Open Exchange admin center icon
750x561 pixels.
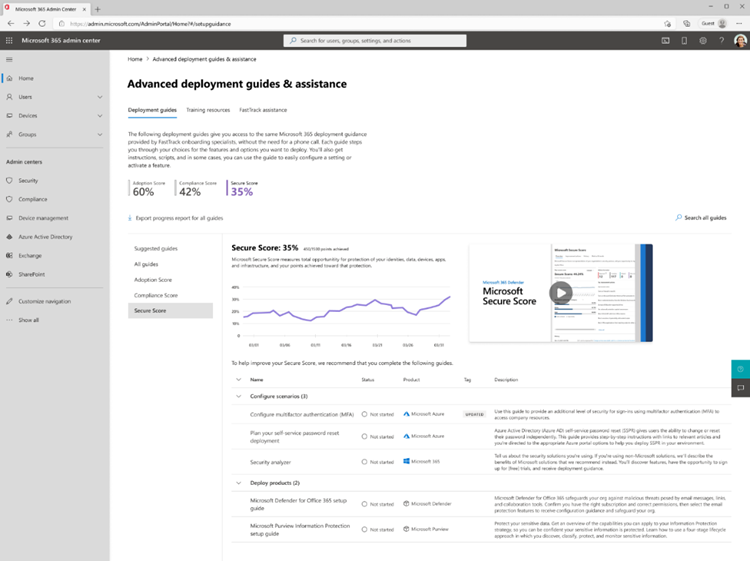[x=10, y=255]
